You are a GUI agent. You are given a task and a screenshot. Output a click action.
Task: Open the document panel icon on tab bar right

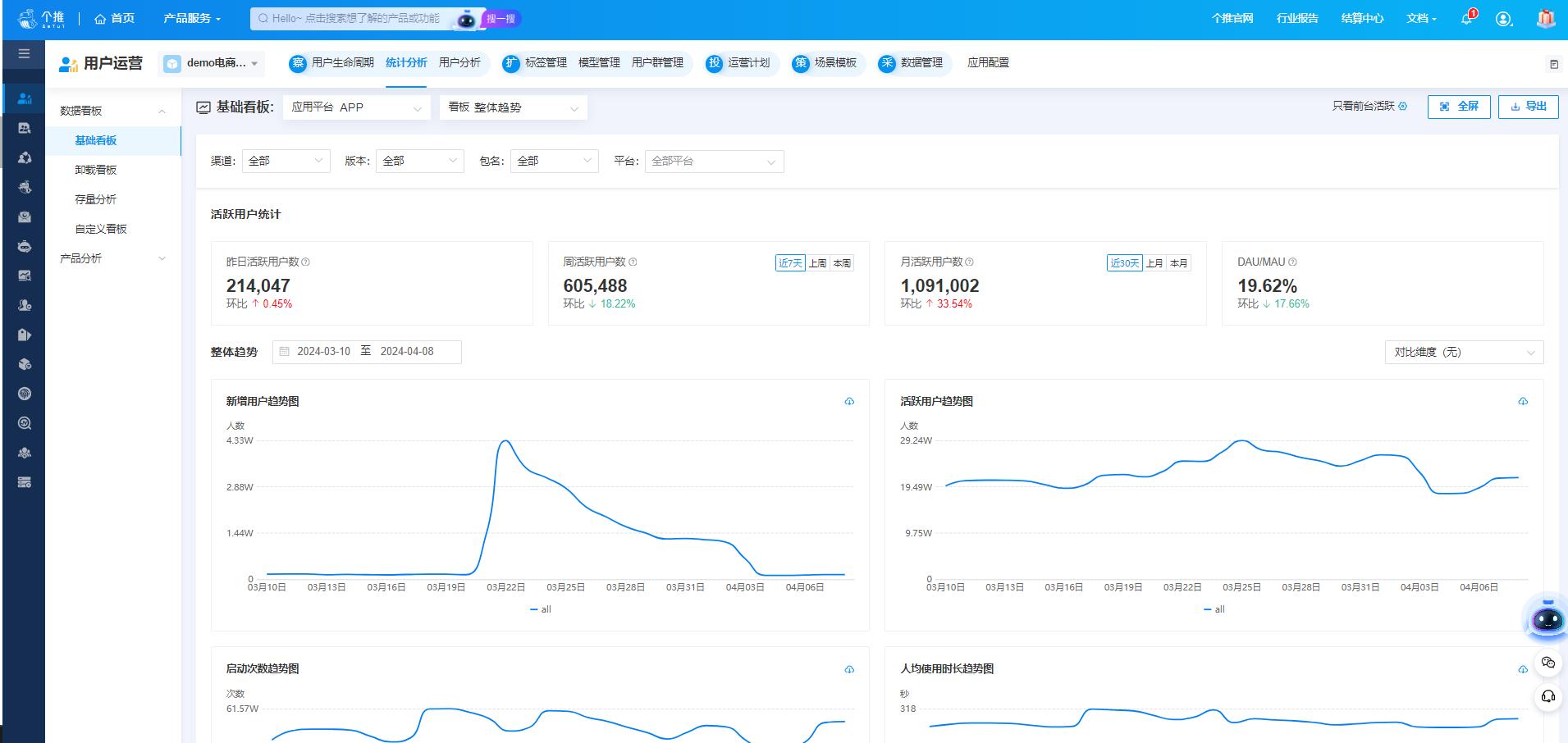point(1553,64)
